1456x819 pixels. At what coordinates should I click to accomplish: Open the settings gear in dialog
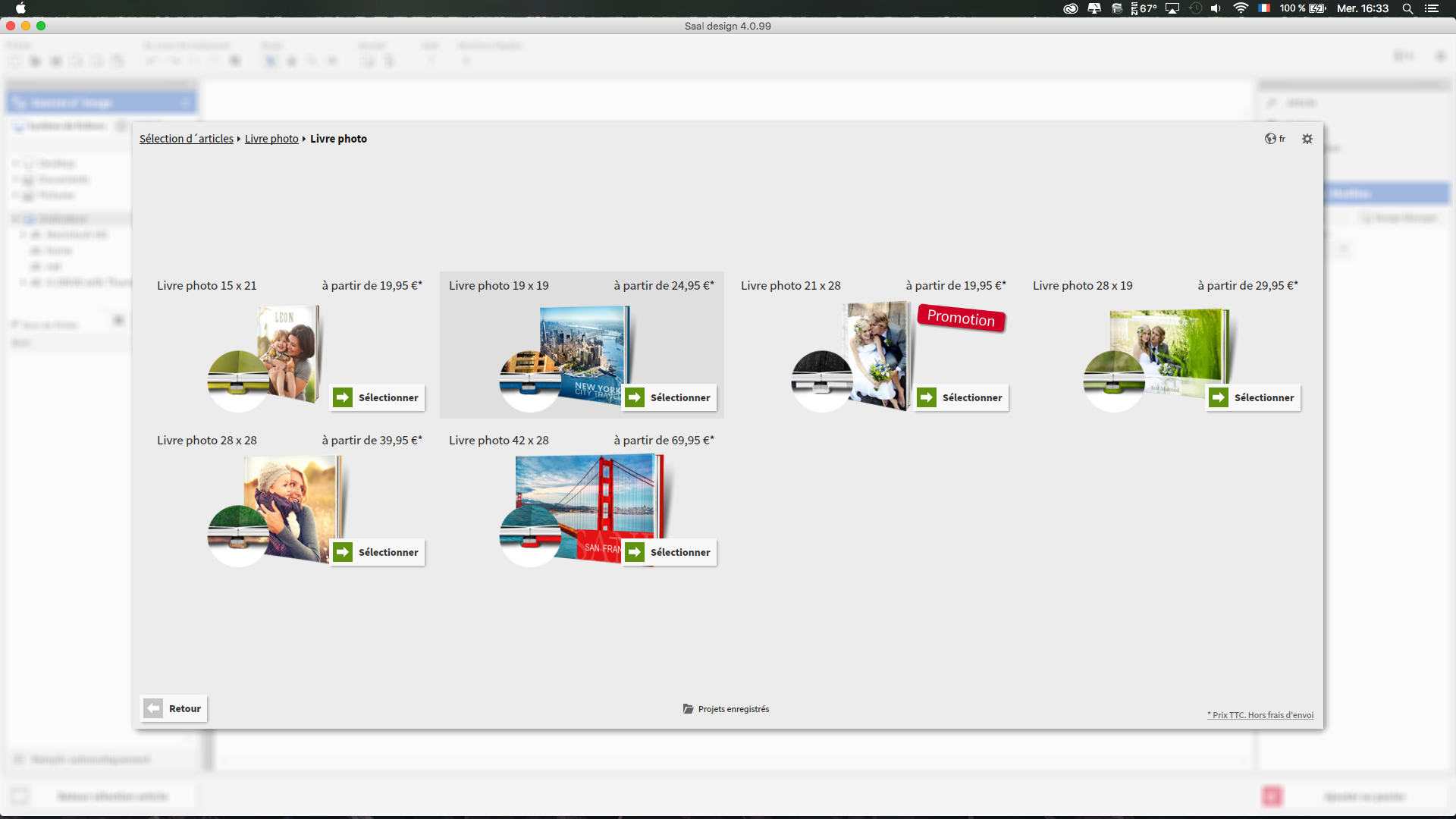[1307, 139]
